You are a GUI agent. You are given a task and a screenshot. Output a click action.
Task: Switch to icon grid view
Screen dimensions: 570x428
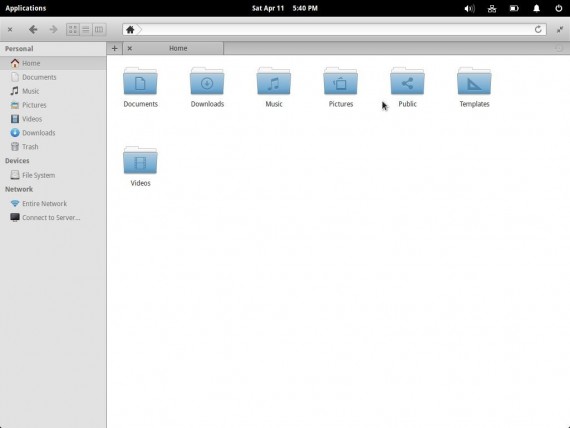click(73, 29)
